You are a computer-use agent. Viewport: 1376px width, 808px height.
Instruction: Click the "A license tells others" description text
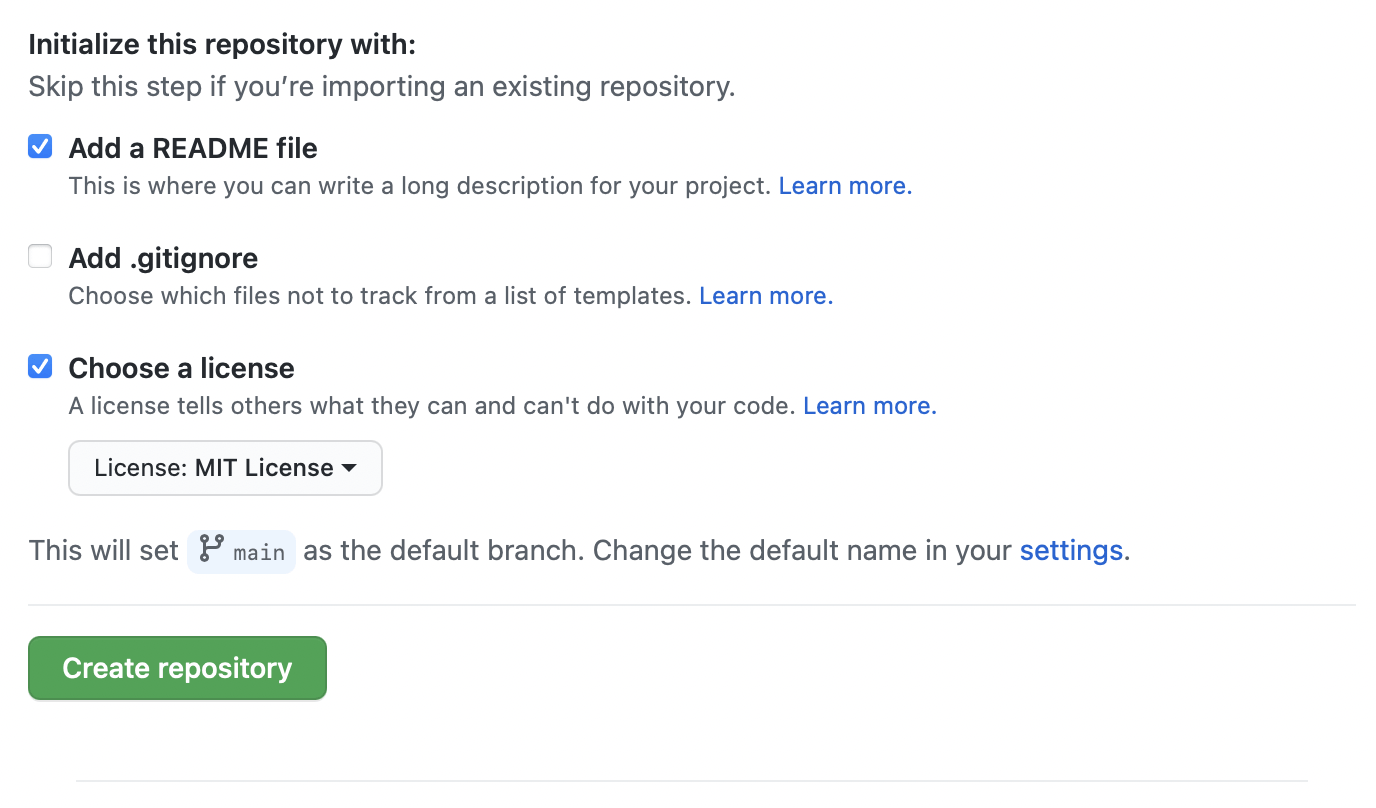coord(432,406)
